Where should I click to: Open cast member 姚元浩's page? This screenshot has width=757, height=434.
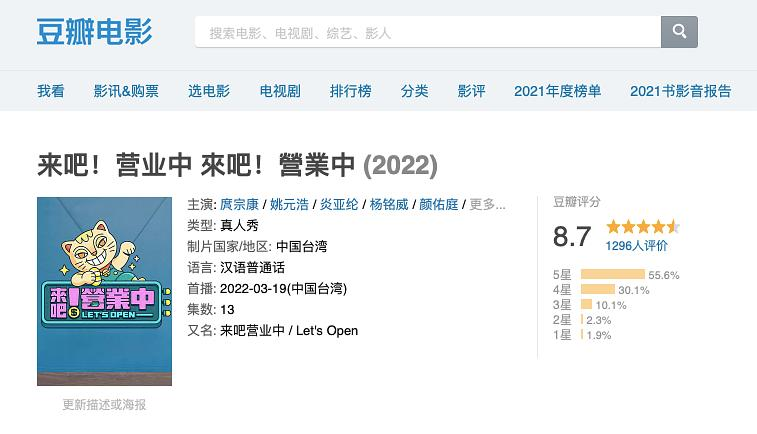pos(290,204)
